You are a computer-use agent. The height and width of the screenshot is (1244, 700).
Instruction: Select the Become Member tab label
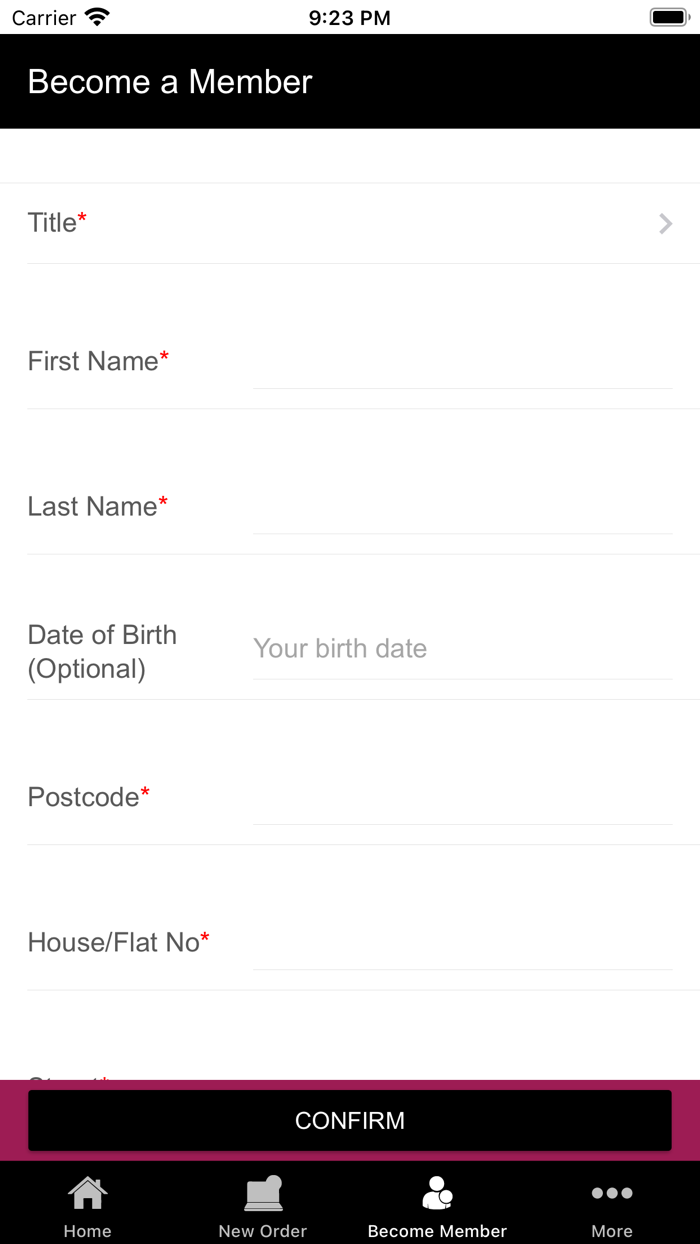click(x=437, y=1231)
